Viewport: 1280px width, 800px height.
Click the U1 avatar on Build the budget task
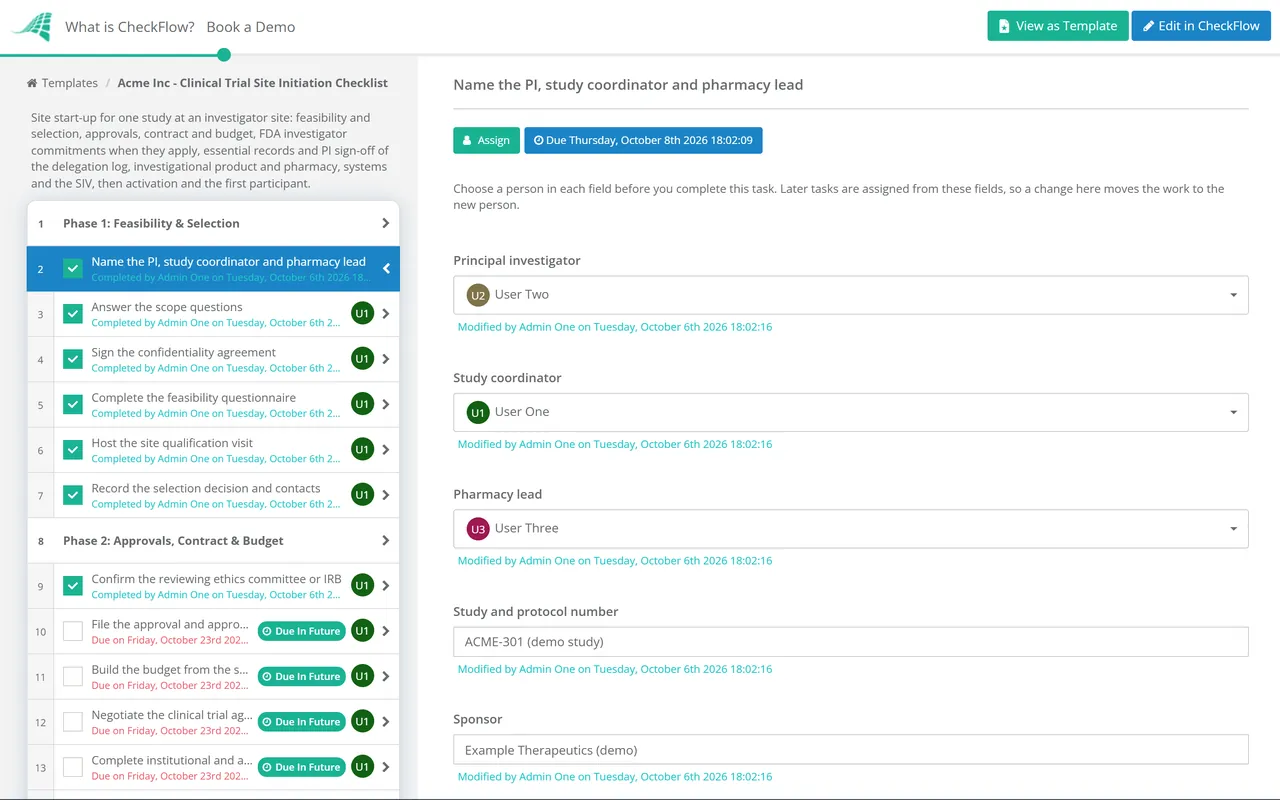pyautogui.click(x=362, y=677)
